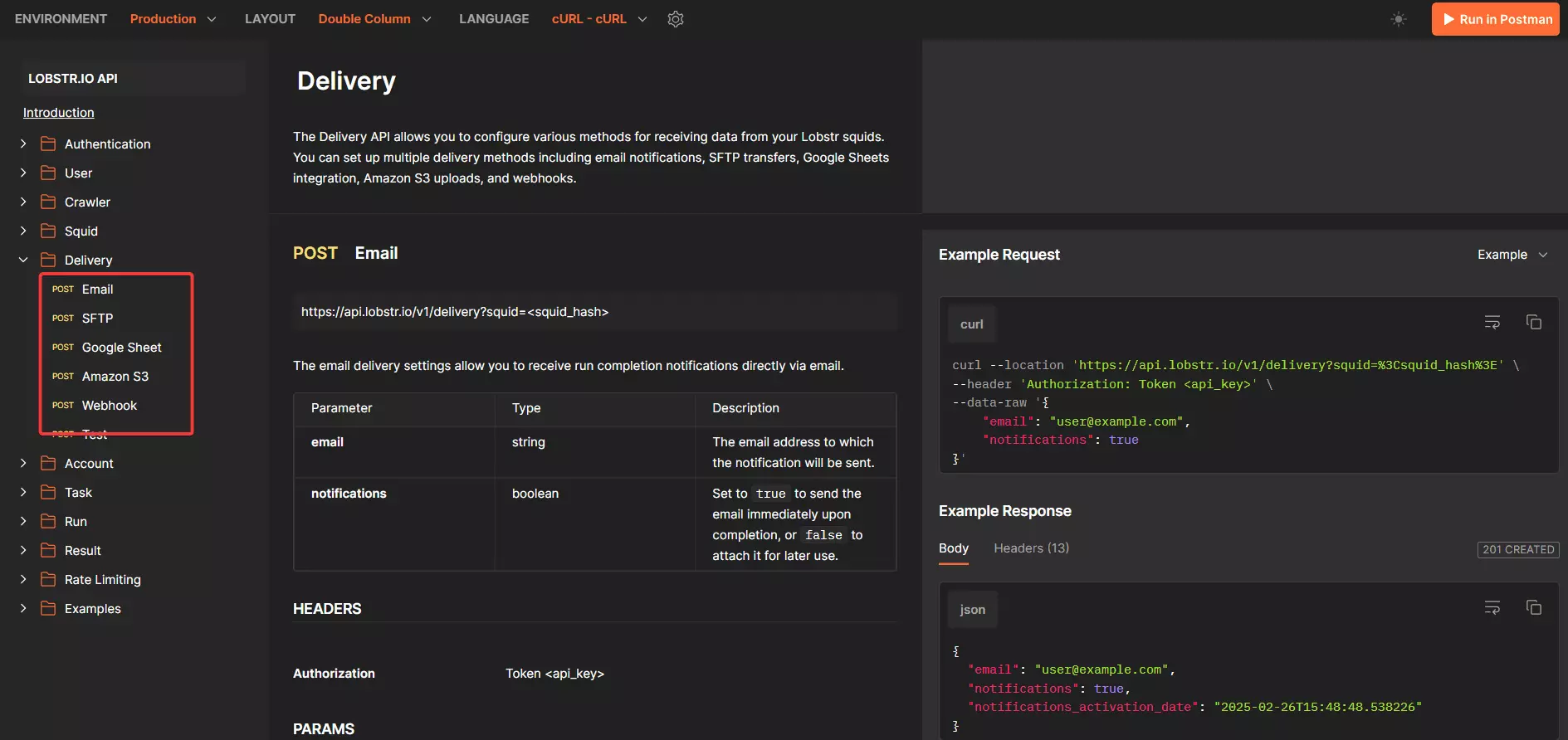Click the Rate Limiting folder icon
The width and height of the screenshot is (1568, 740).
pos(48,580)
